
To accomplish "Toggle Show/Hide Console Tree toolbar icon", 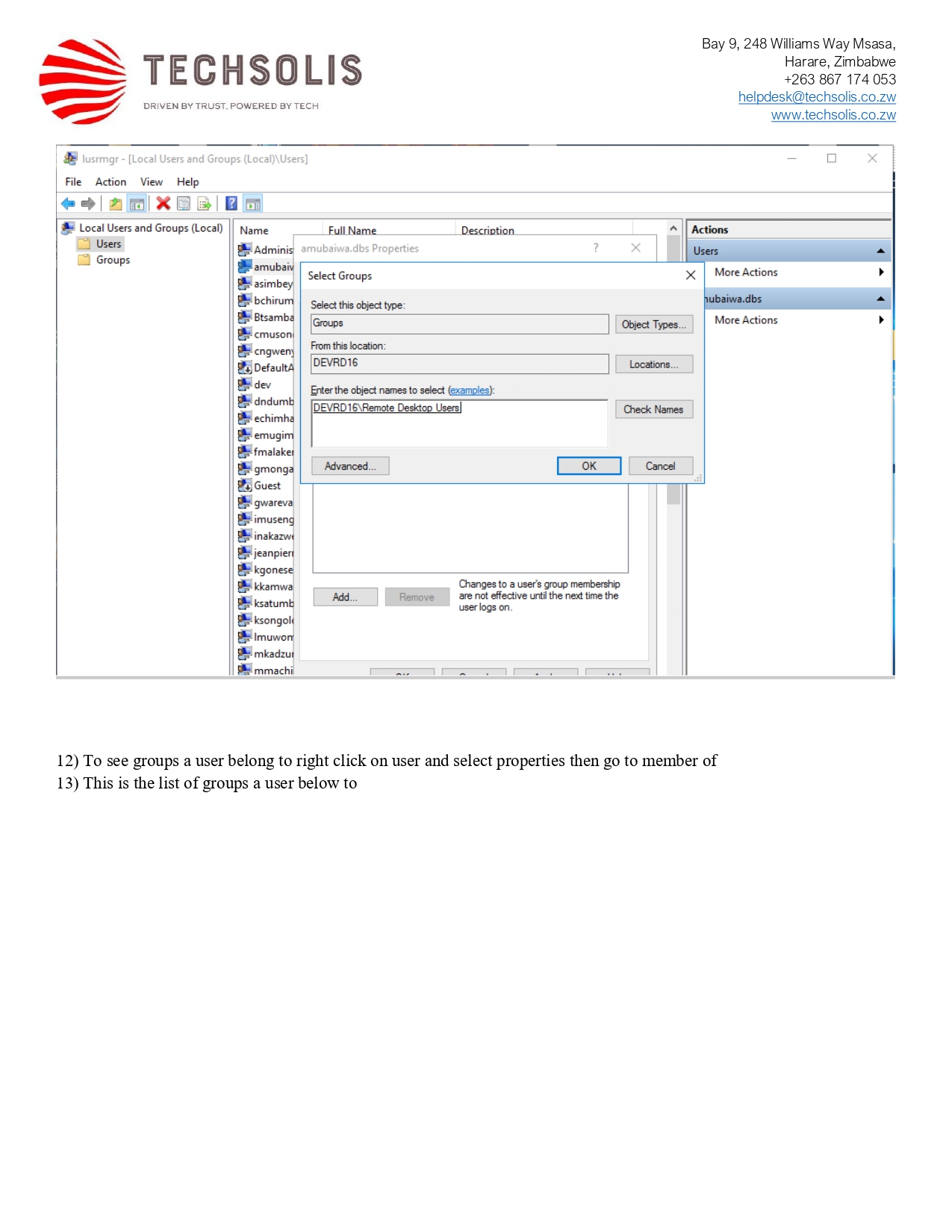I will coord(137,203).
